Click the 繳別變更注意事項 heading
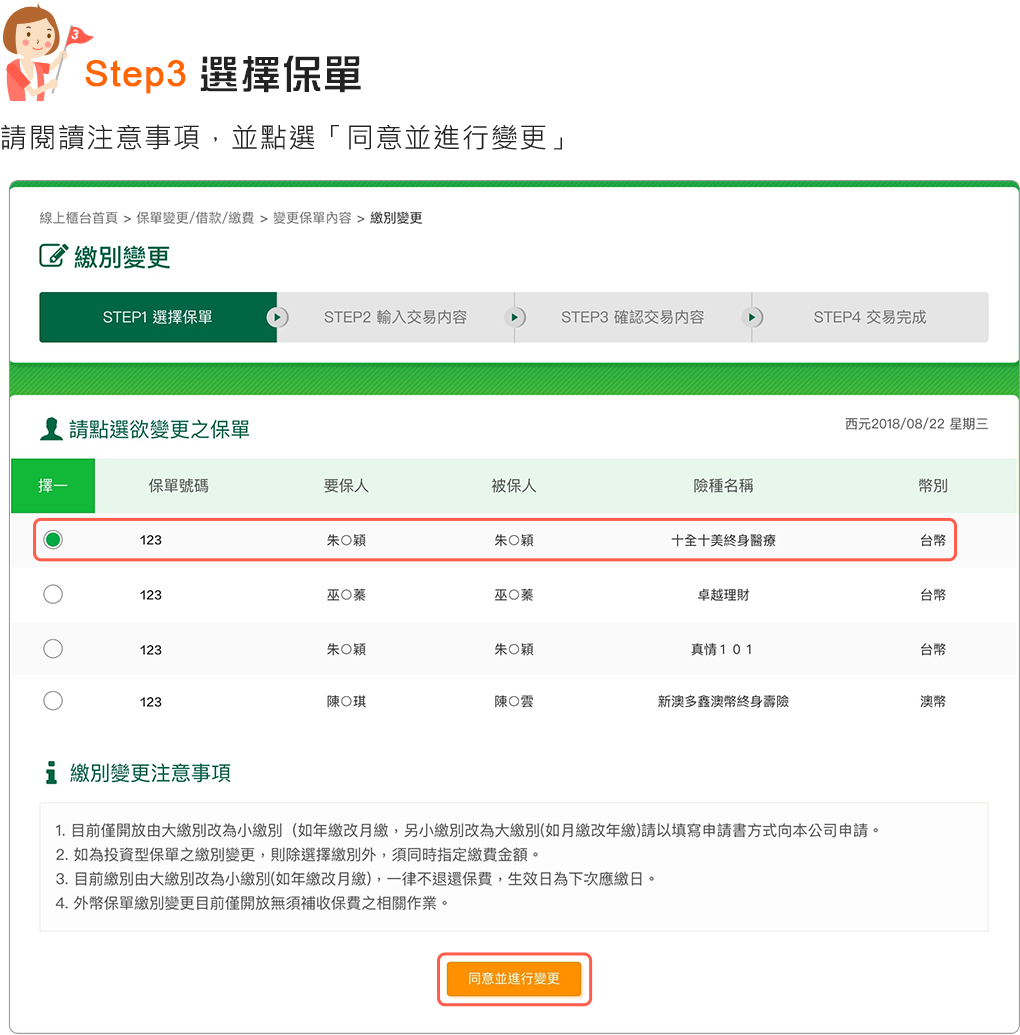The image size is (1020, 1035). [151, 773]
